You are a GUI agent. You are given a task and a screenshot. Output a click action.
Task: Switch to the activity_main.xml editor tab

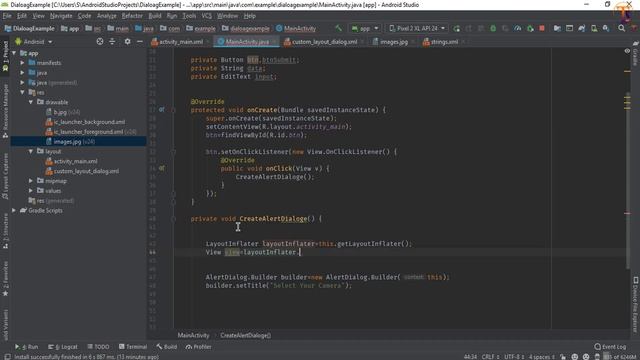(x=180, y=42)
